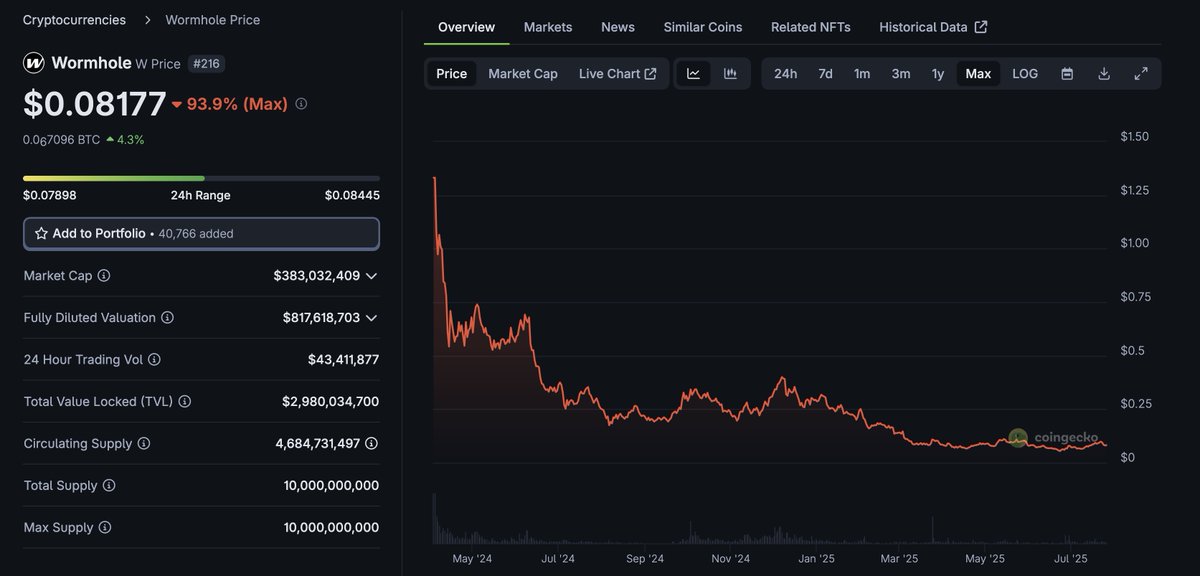Toggle LOG scale on chart

(1025, 73)
